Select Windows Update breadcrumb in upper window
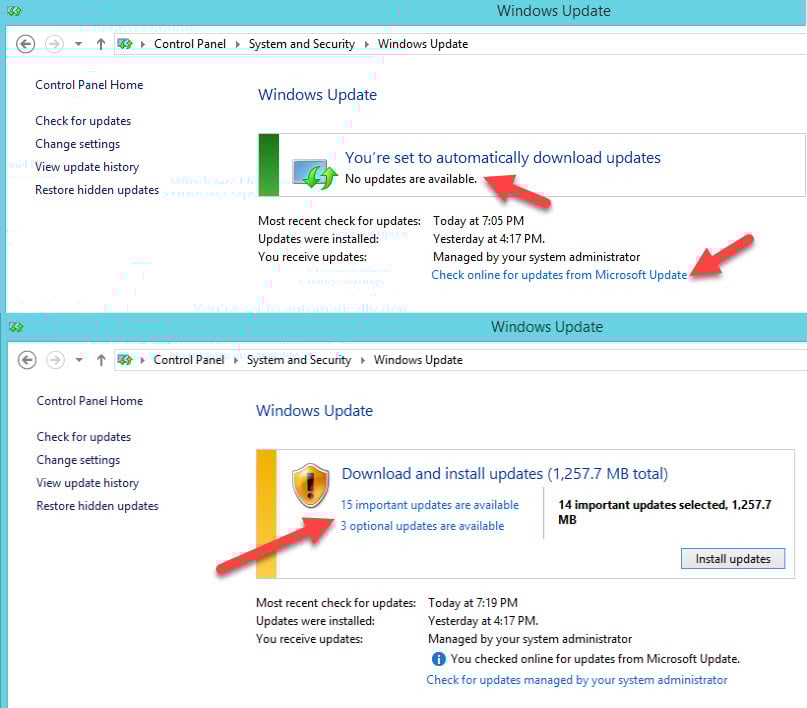Viewport: 807px width, 708px height. click(x=423, y=44)
